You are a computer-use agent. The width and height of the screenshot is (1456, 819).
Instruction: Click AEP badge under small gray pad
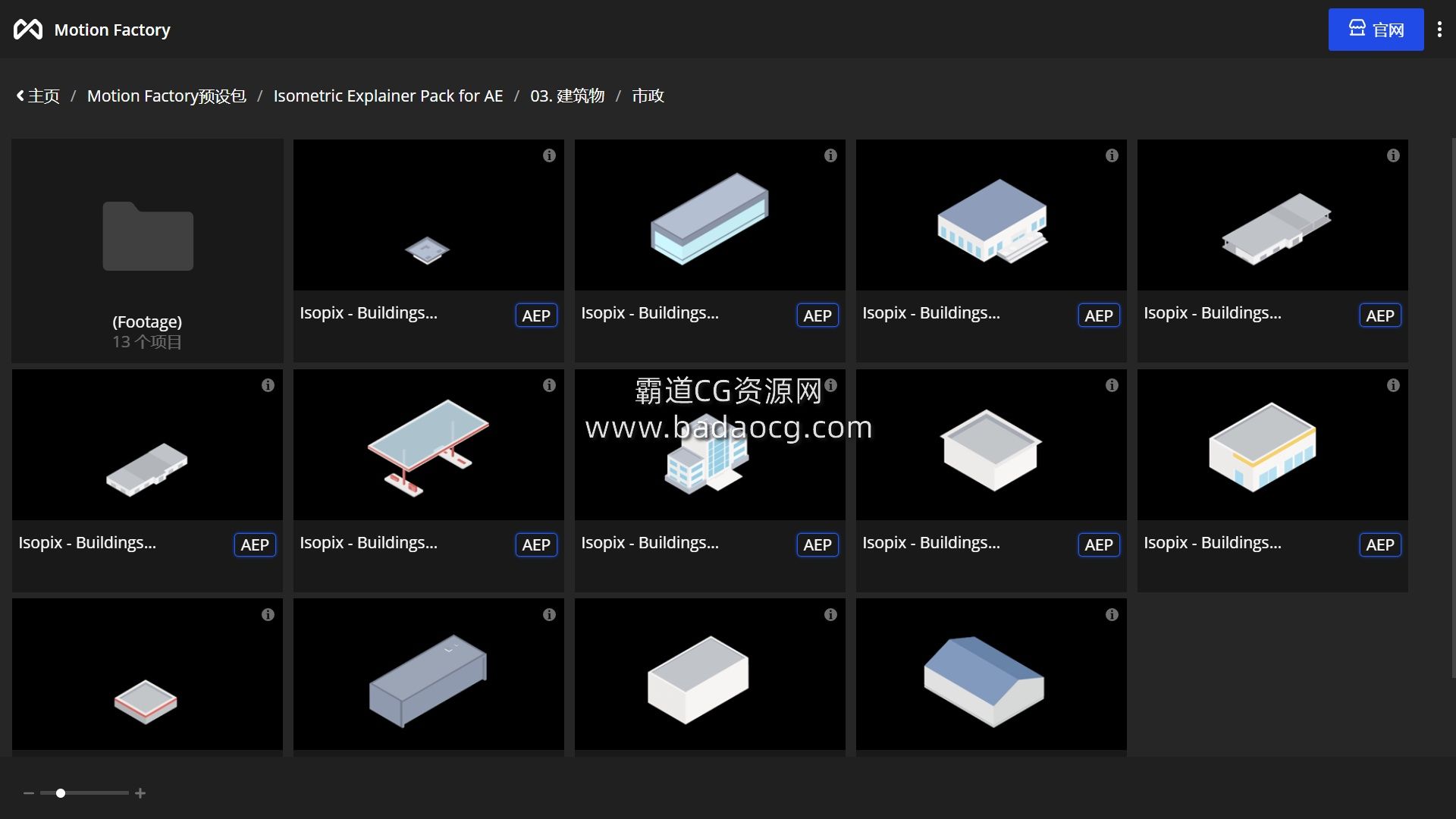coord(536,315)
